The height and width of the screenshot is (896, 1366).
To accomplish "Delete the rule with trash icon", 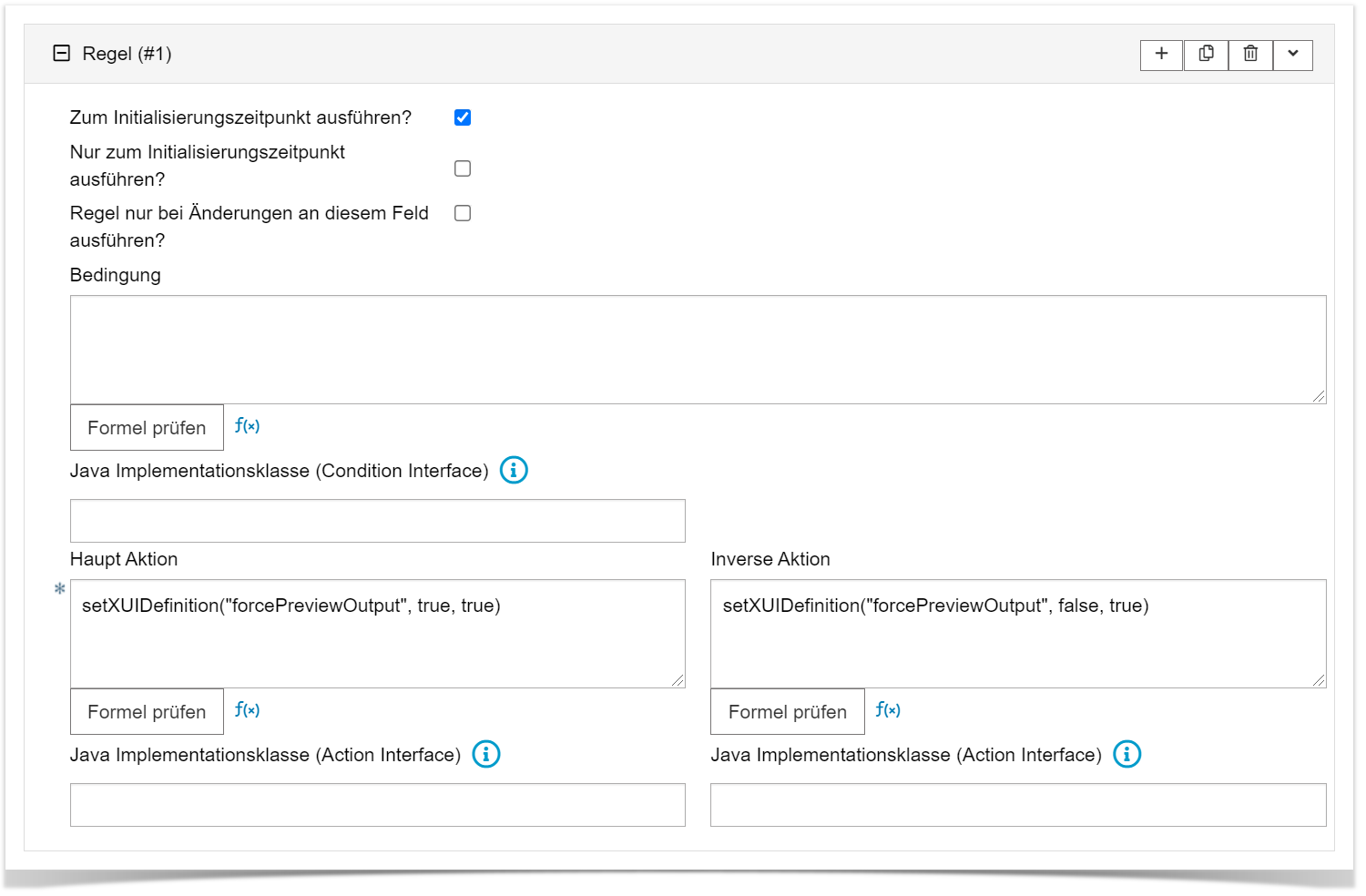I will (x=1250, y=55).
